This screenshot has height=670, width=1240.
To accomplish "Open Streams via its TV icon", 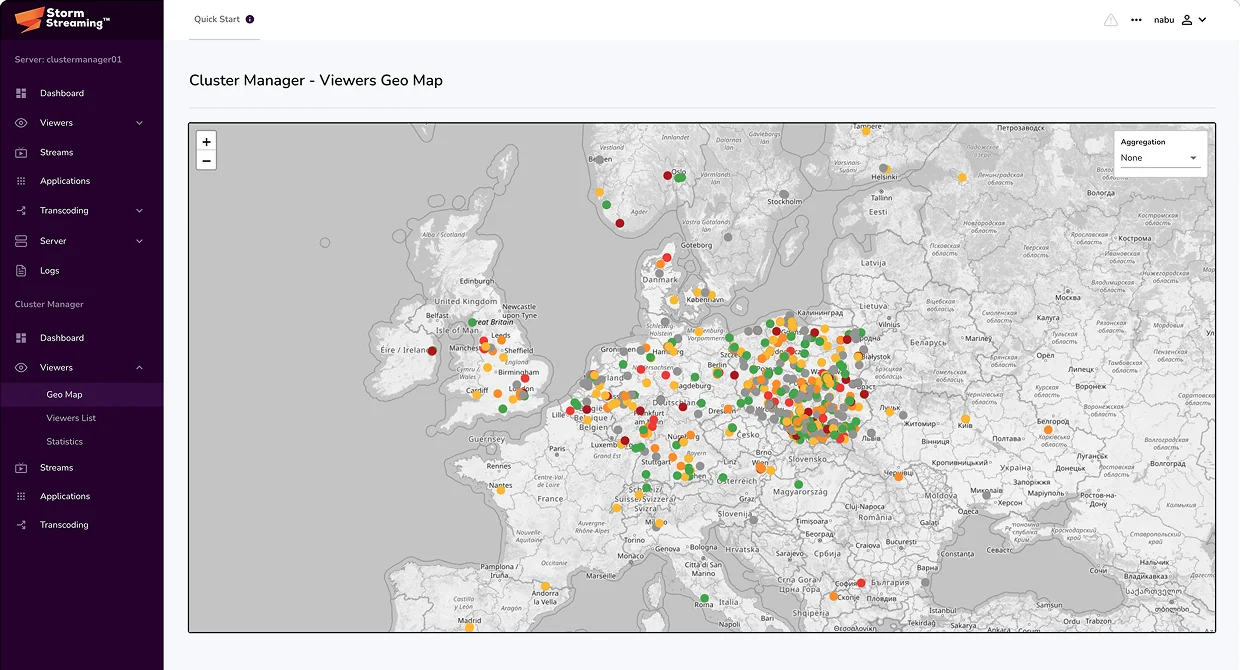I will tap(22, 152).
